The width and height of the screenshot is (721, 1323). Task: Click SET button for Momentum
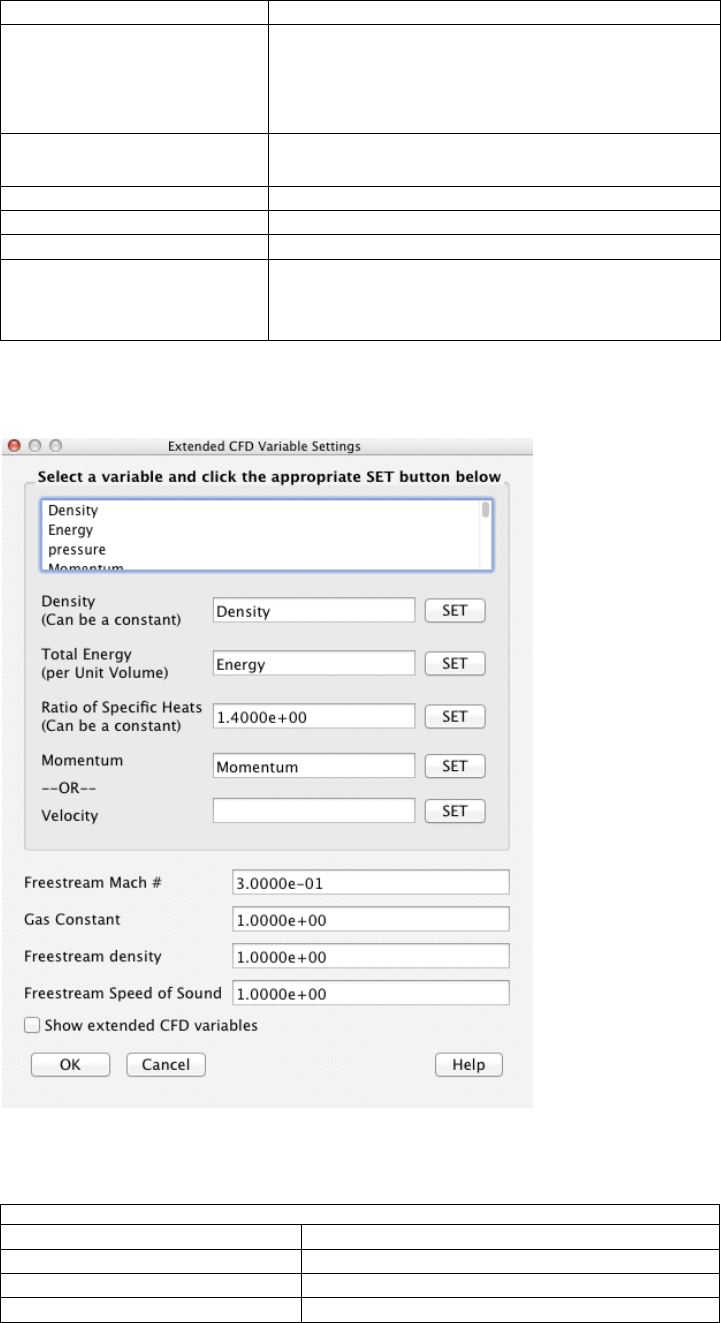pyautogui.click(x=455, y=766)
